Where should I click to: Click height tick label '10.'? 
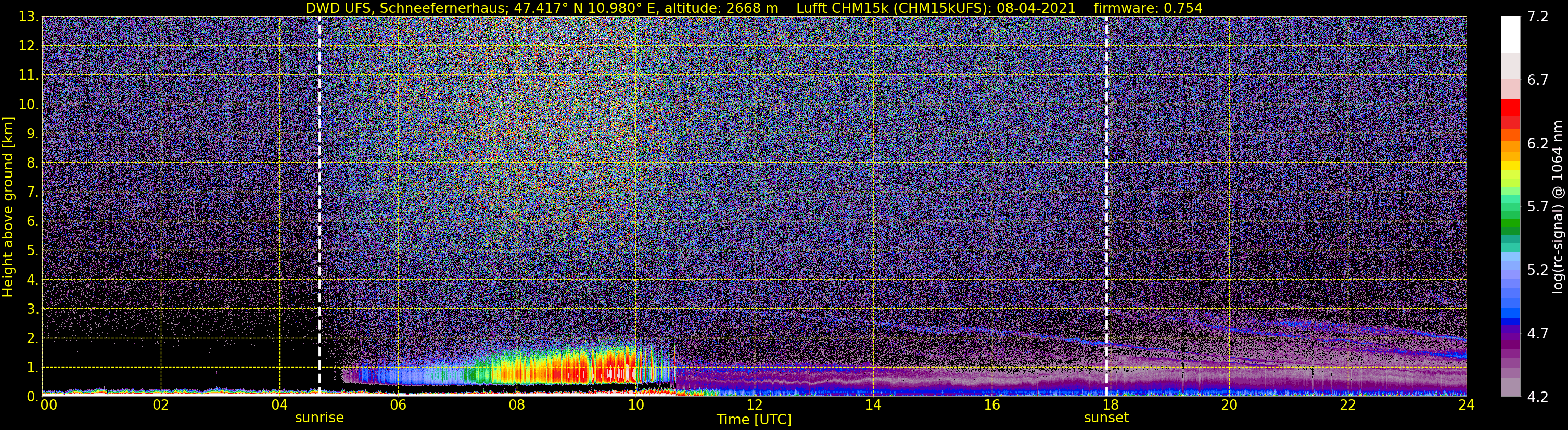[29, 105]
